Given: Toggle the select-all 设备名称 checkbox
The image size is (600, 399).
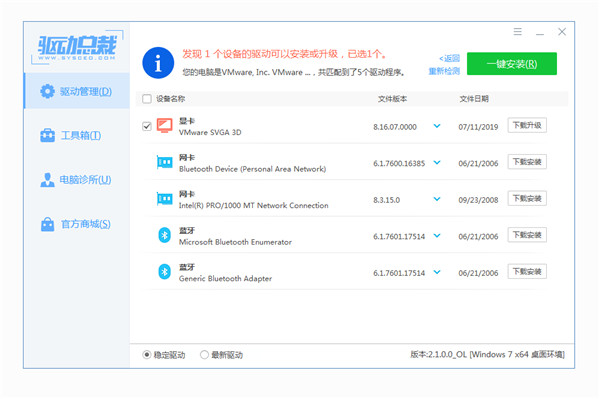Looking at the screenshot, I should click(147, 99).
